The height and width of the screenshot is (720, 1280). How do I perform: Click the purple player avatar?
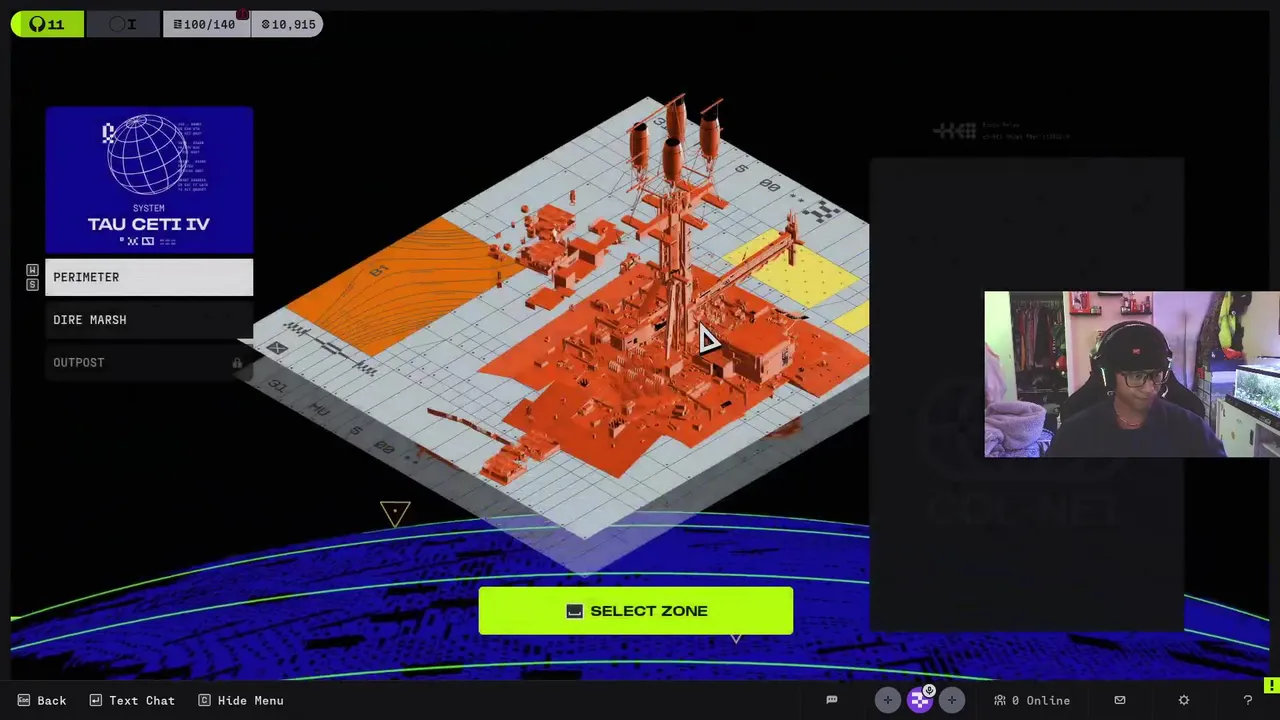[x=919, y=700]
